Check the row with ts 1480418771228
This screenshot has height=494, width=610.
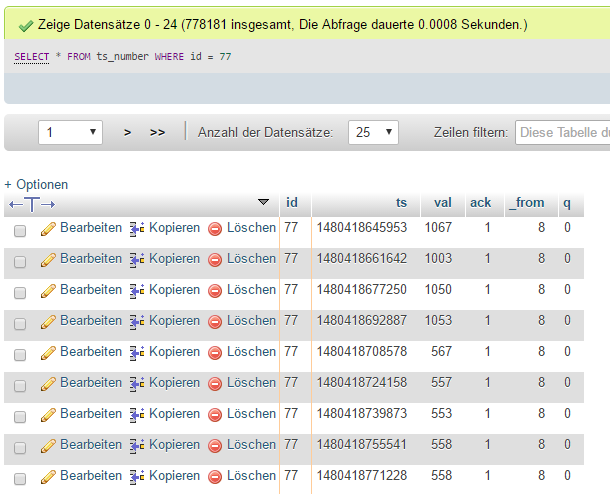click(20, 479)
